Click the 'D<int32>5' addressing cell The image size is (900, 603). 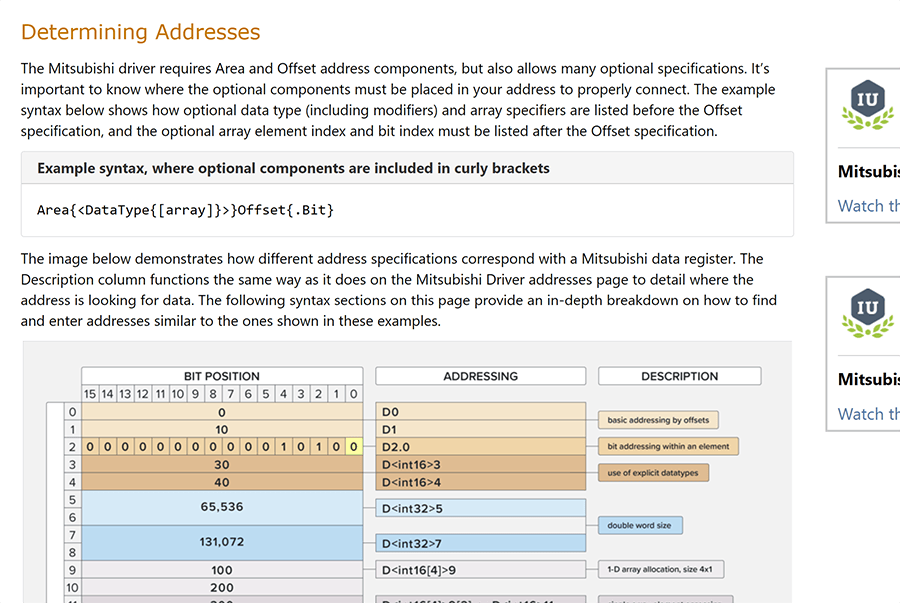click(480, 508)
